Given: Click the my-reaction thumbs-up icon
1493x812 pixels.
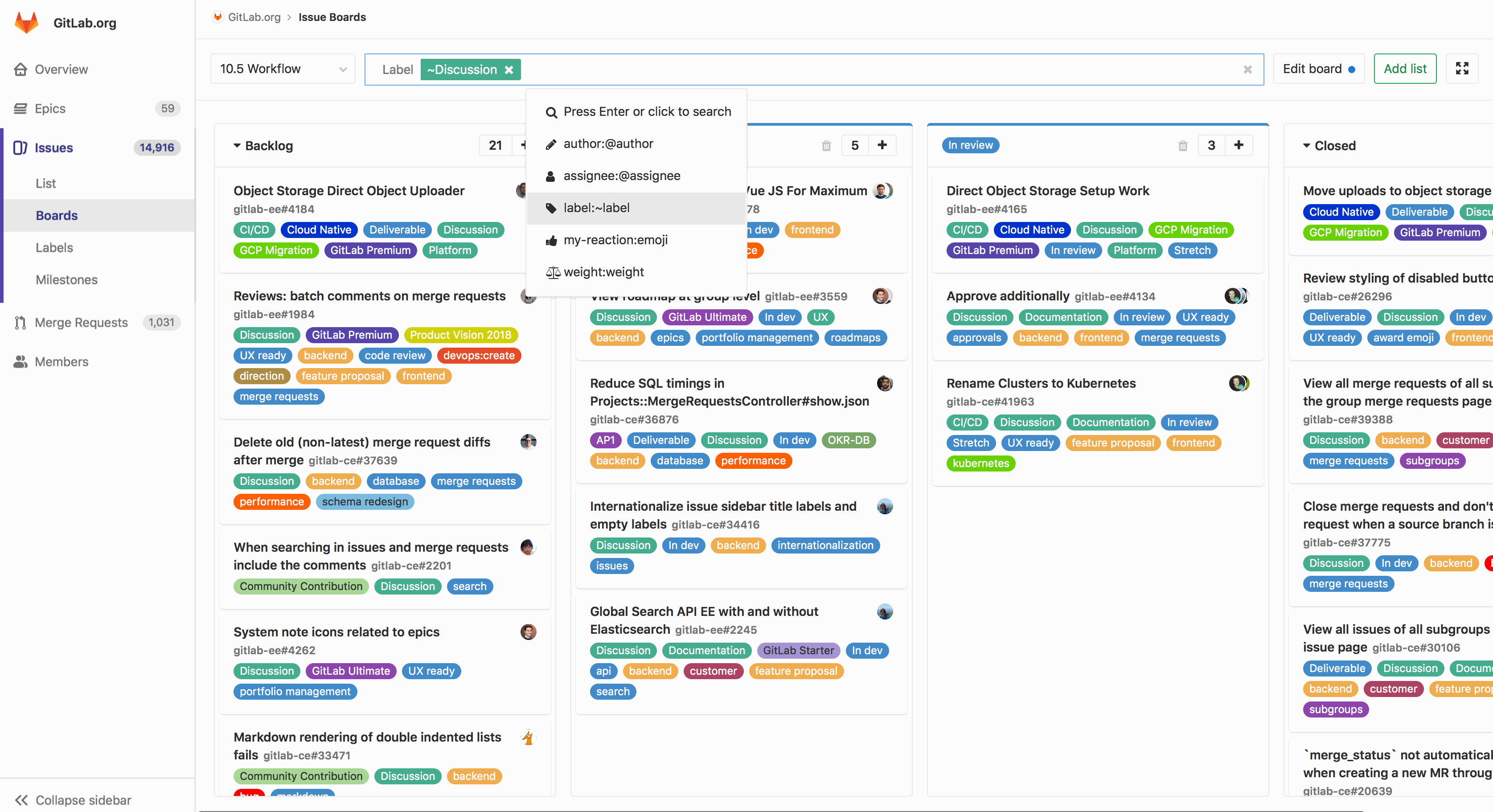Looking at the screenshot, I should point(551,240).
